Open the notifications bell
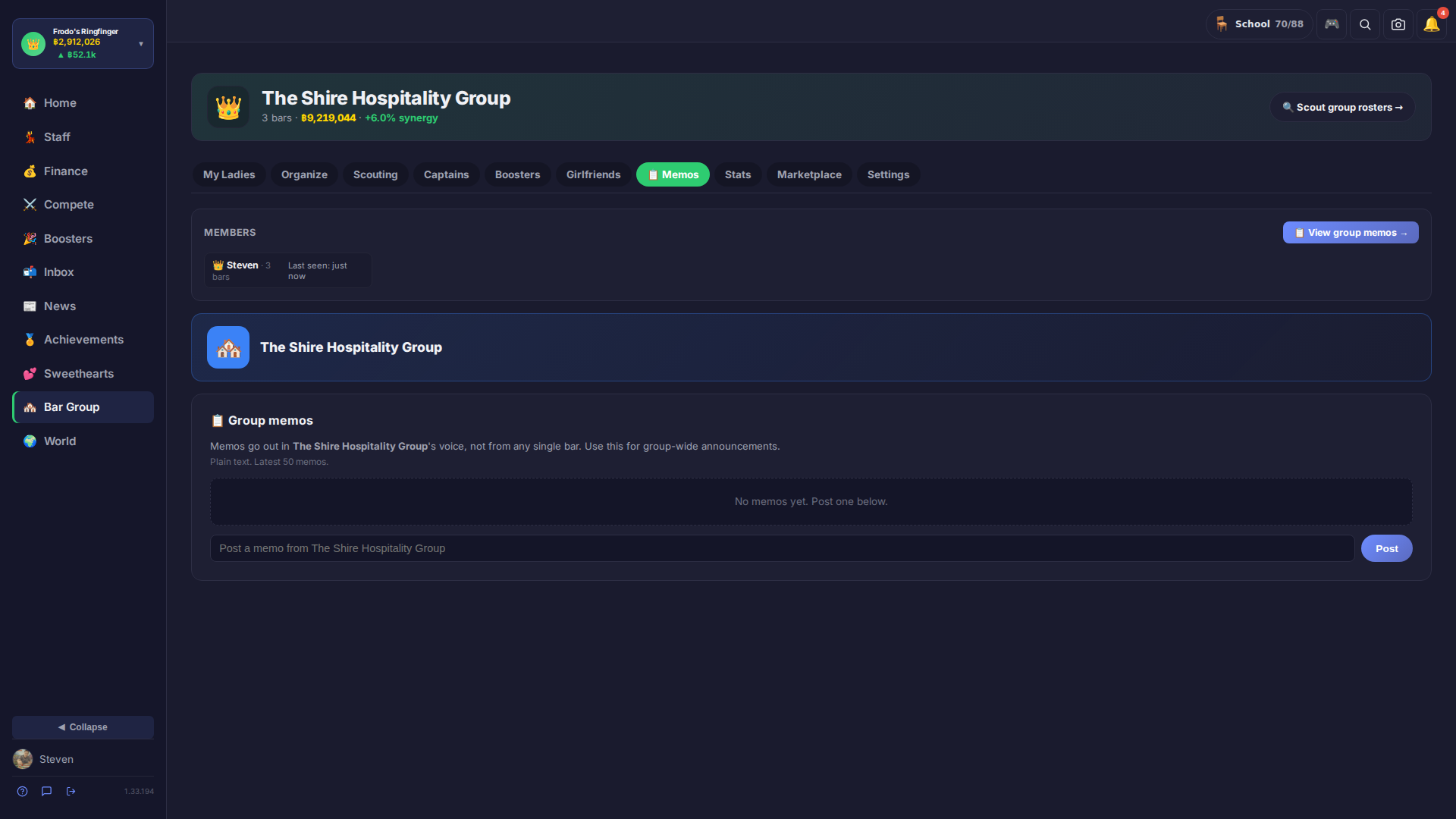This screenshot has width=1456, height=819. 1432,24
